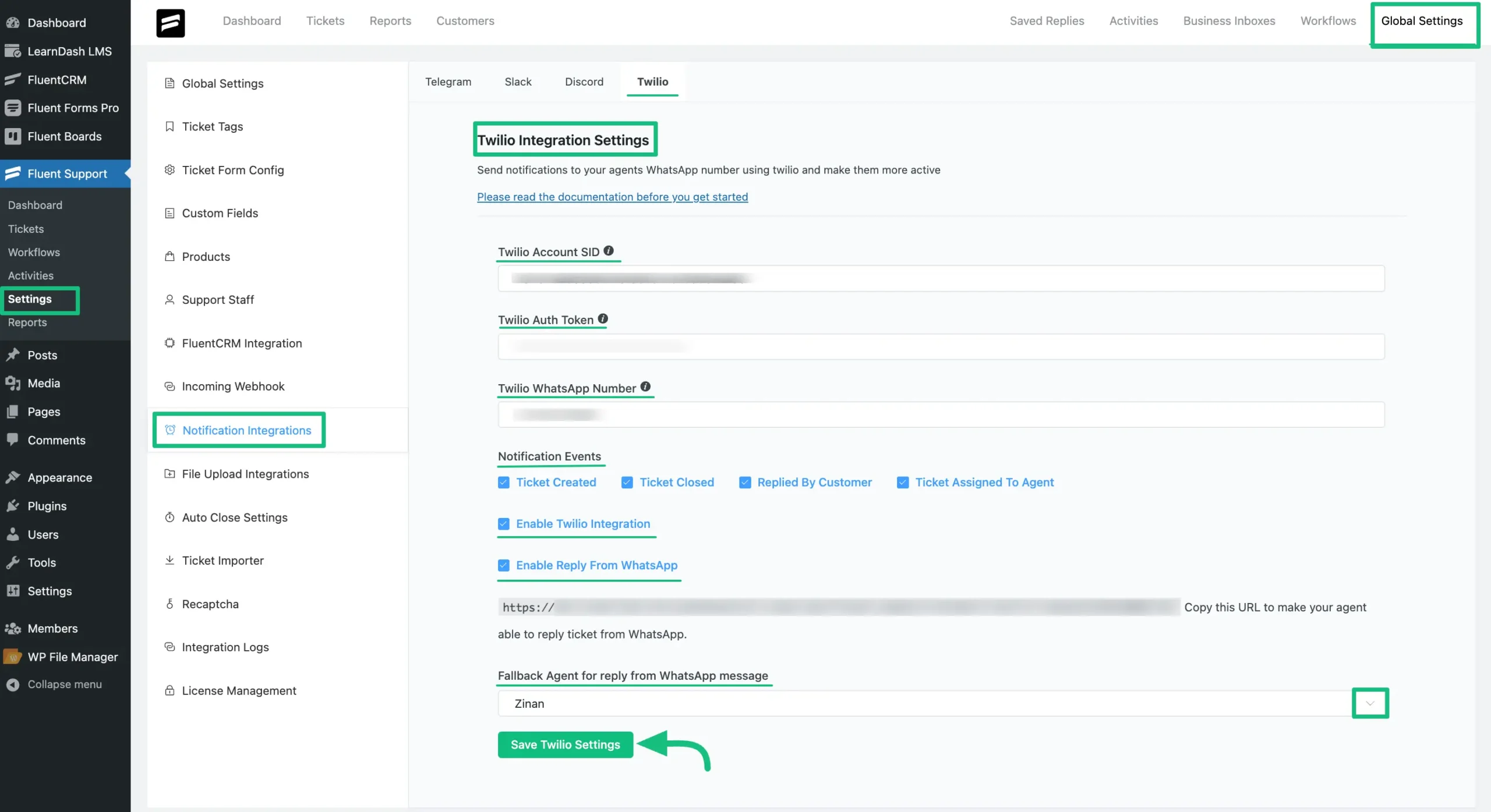This screenshot has height=812, width=1491.
Task: Click the Fluent Support logo icon
Action: [x=171, y=23]
